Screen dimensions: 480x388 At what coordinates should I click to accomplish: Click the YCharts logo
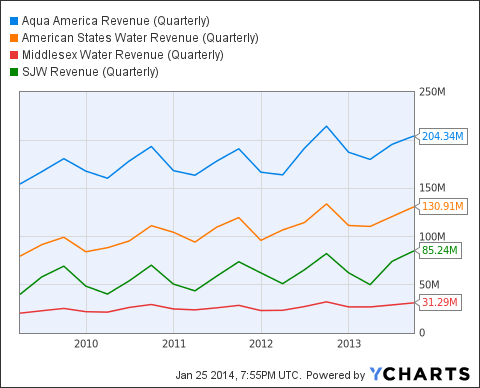point(420,374)
